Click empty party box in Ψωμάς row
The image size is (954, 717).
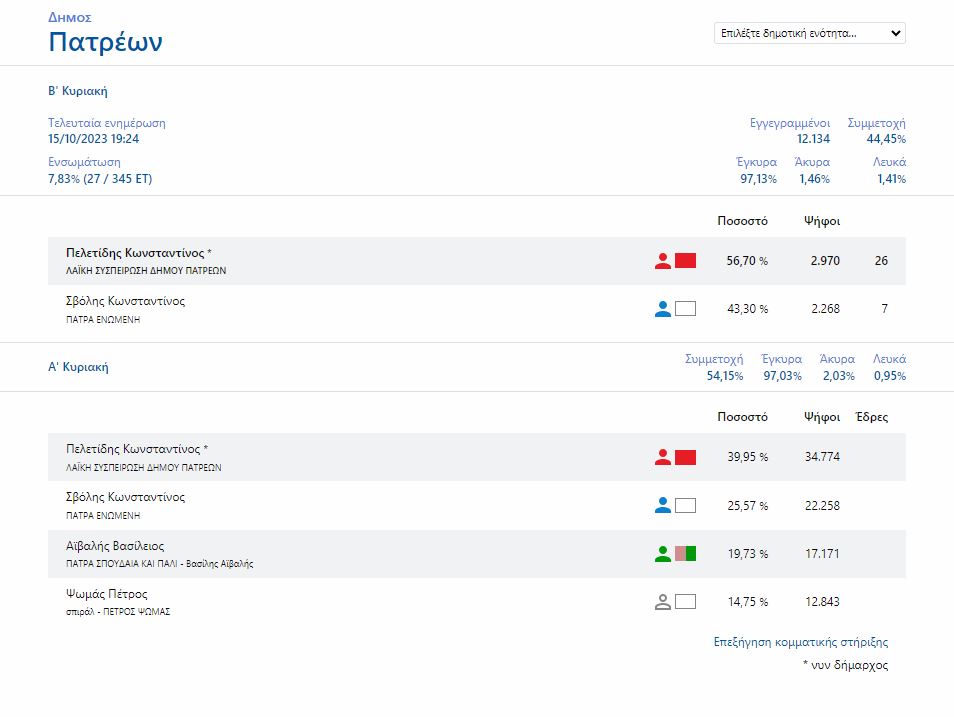pos(685,602)
